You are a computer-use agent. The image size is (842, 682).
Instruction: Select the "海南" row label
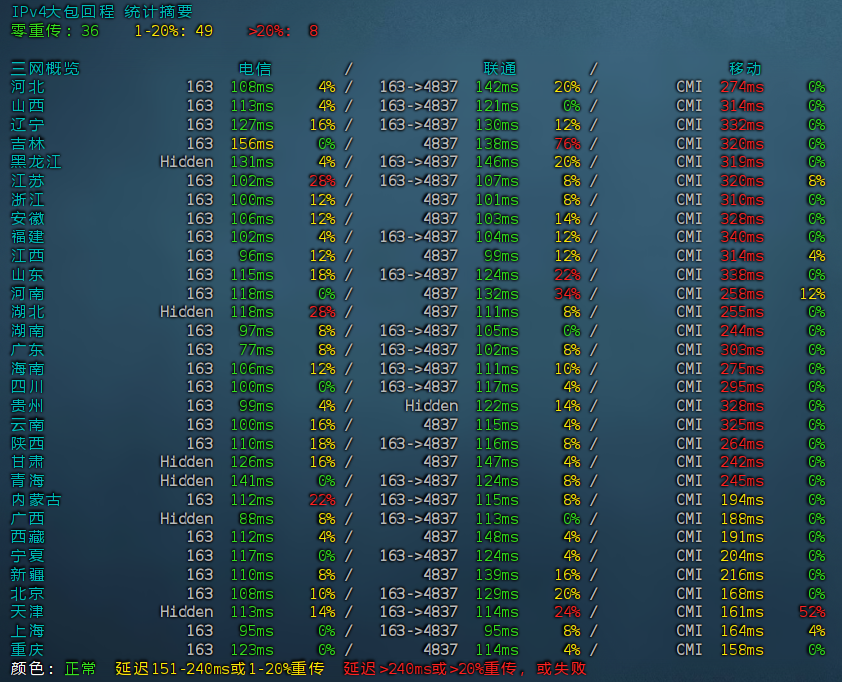(28, 368)
